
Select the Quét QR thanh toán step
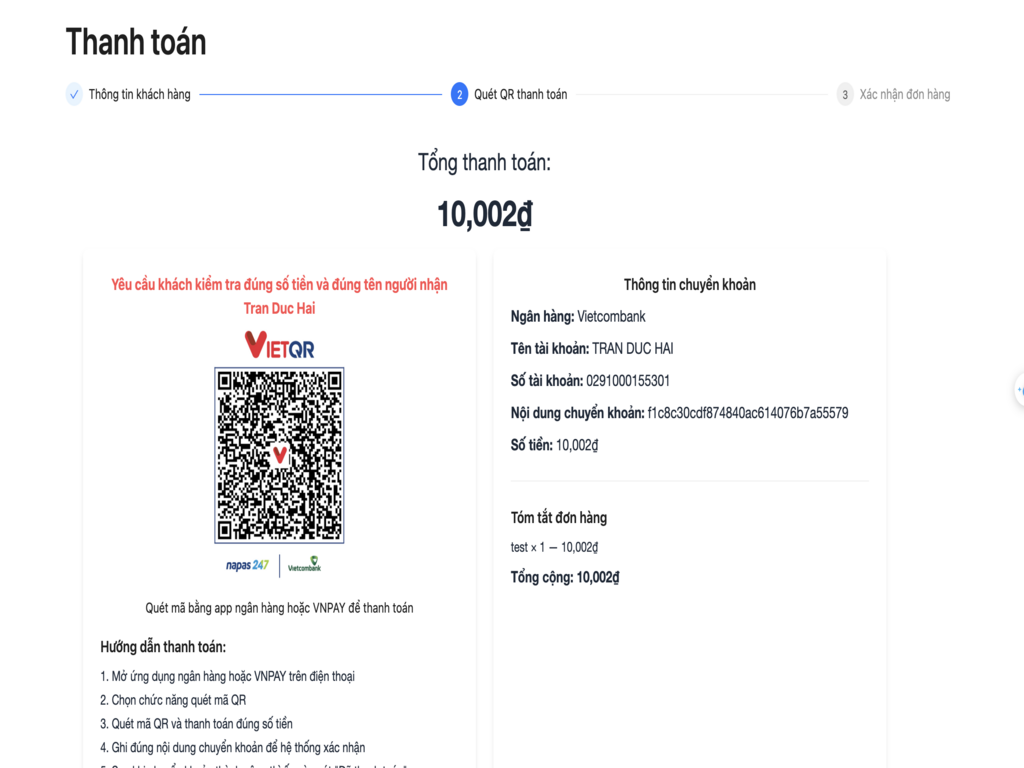coord(520,95)
